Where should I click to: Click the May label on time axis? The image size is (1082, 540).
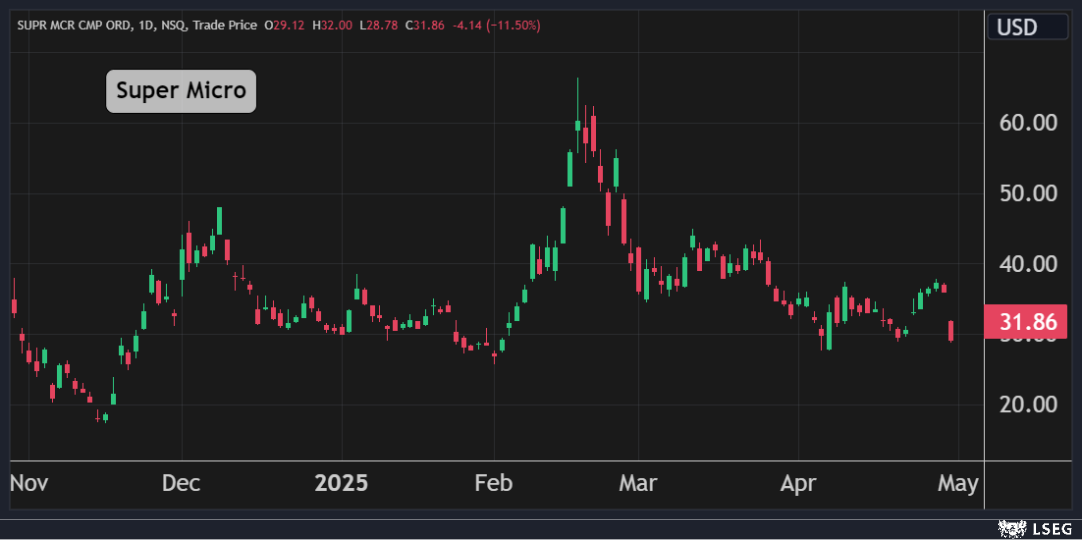[x=958, y=484]
